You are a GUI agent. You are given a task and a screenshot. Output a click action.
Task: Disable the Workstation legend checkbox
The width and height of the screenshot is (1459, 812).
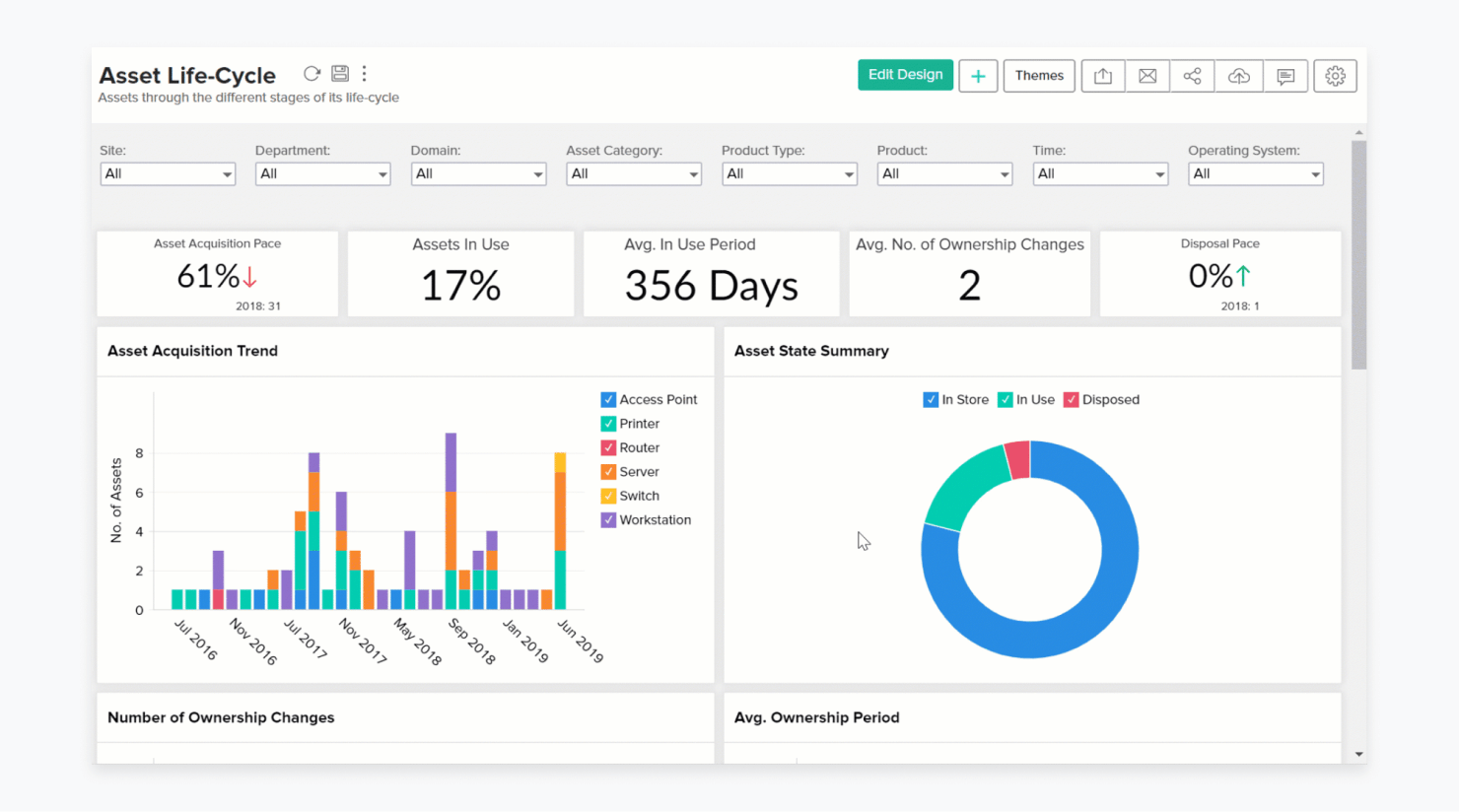(x=608, y=520)
